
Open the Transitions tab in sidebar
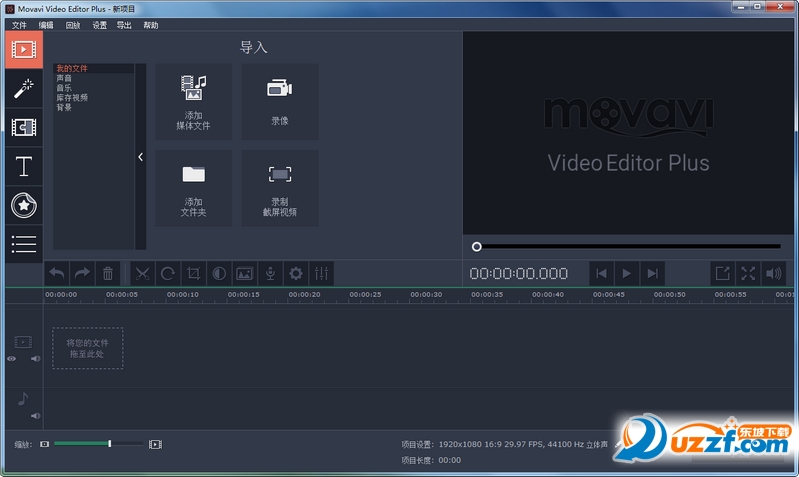pyautogui.click(x=24, y=127)
